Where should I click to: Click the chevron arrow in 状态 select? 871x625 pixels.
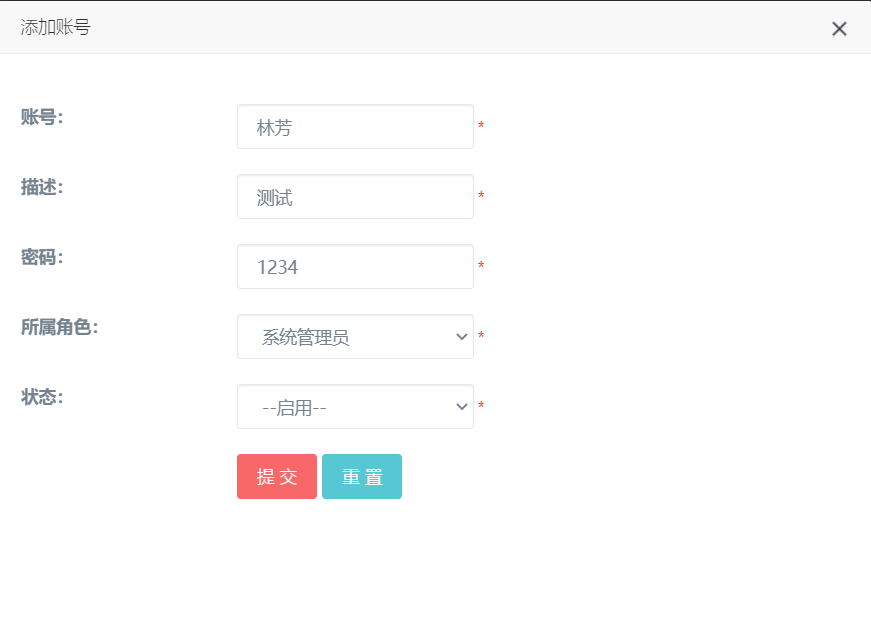(x=461, y=407)
